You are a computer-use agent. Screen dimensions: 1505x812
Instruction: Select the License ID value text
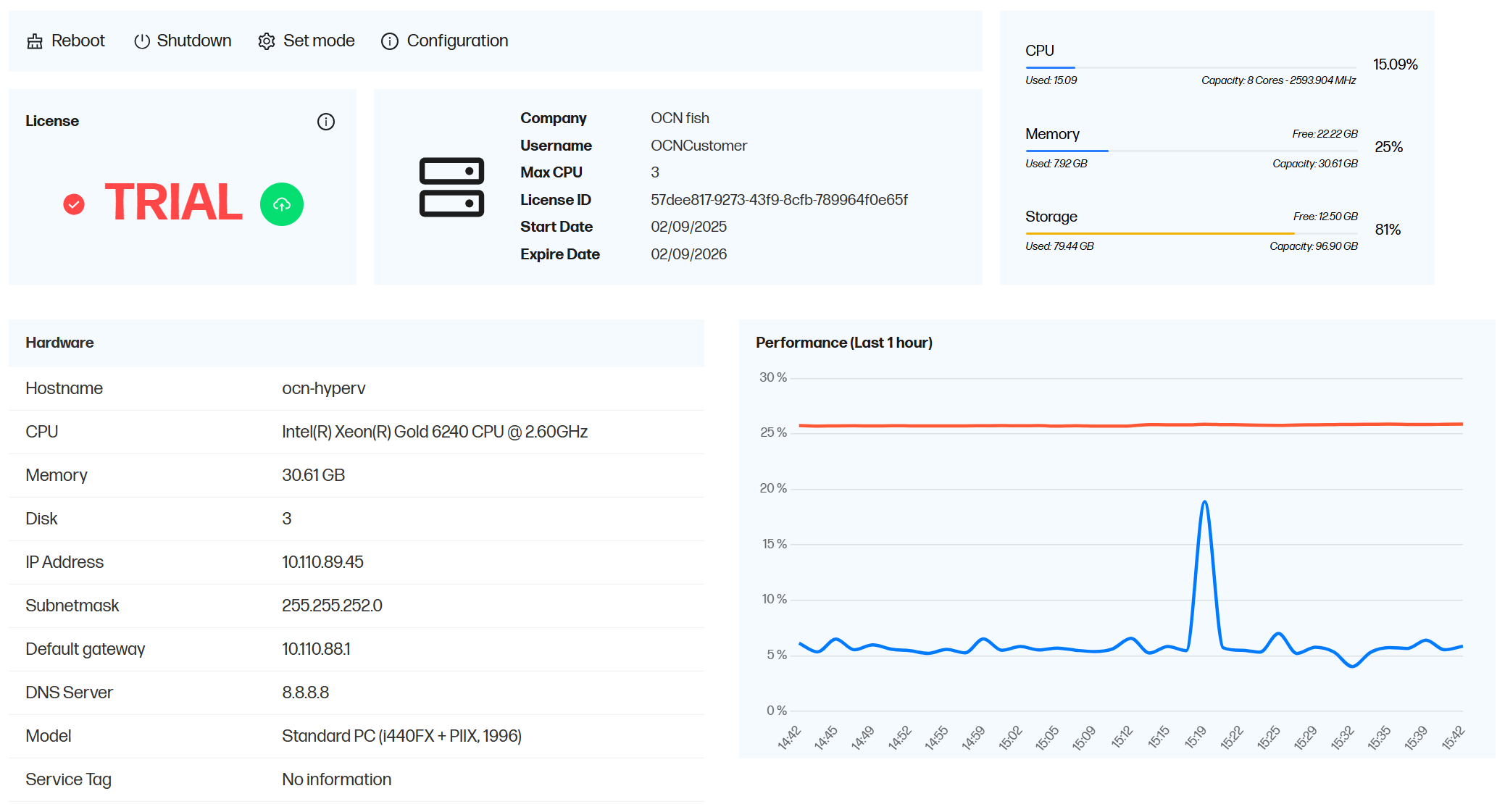779,200
